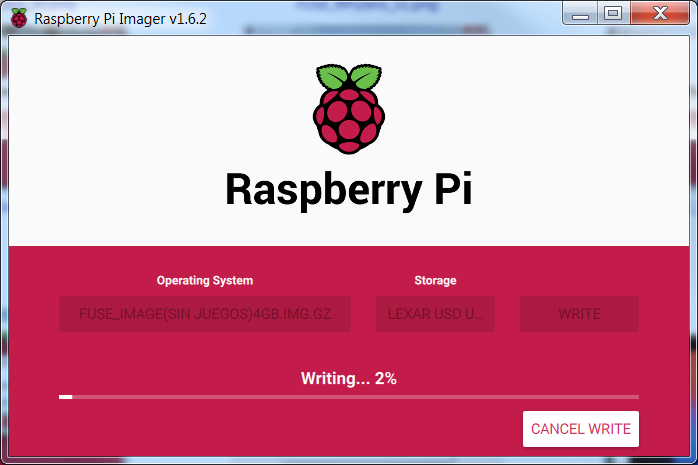Click the green leaves on the raspberry logo
This screenshot has width=698, height=465.
[x=348, y=76]
